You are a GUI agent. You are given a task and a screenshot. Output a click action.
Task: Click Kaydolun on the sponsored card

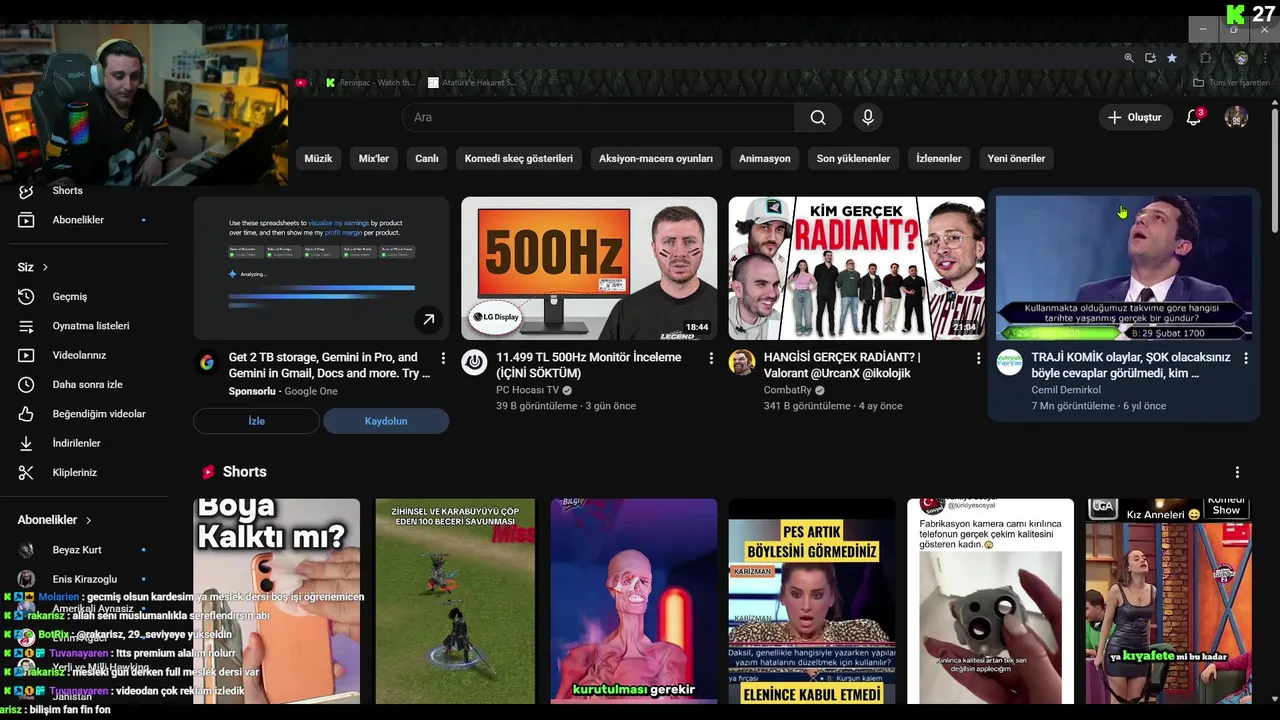click(x=386, y=421)
